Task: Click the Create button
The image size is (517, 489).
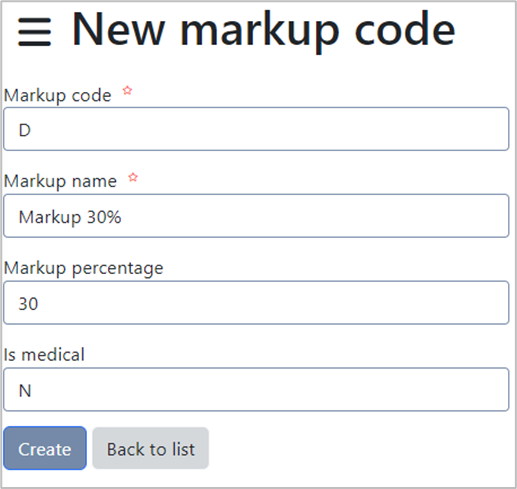Action: click(x=45, y=448)
